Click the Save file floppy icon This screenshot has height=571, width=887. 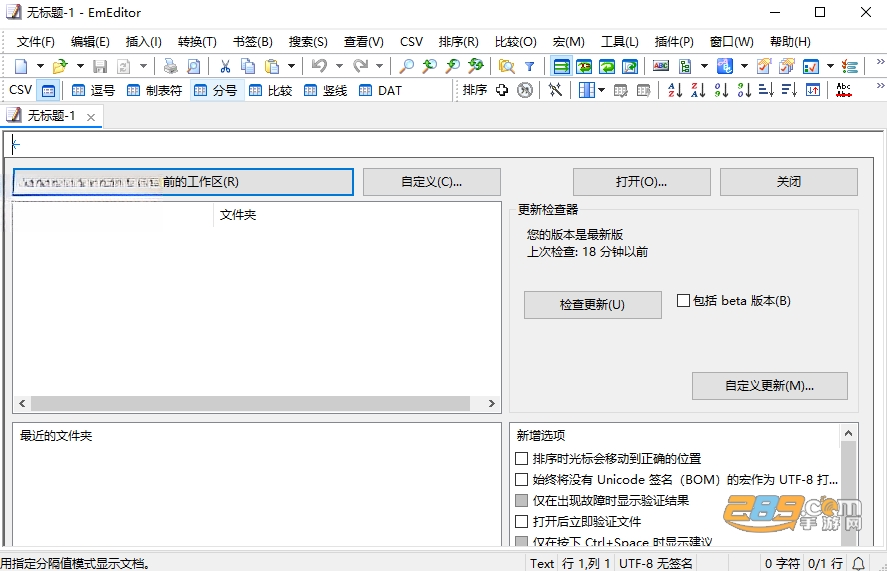100,66
